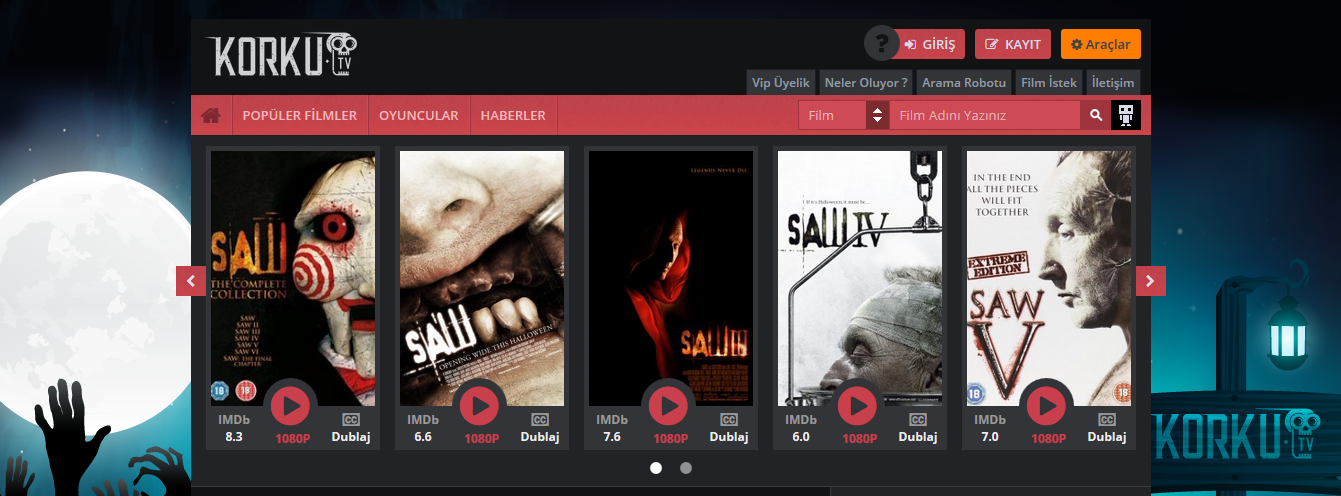Image resolution: width=1341 pixels, height=496 pixels.
Task: Play the IMDb 7.6 Saw III movie
Action: coord(668,405)
